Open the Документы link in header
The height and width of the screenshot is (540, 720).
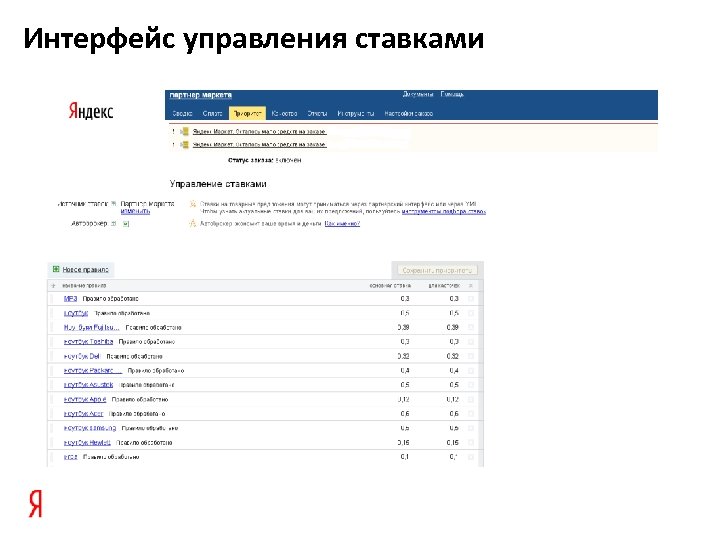418,94
